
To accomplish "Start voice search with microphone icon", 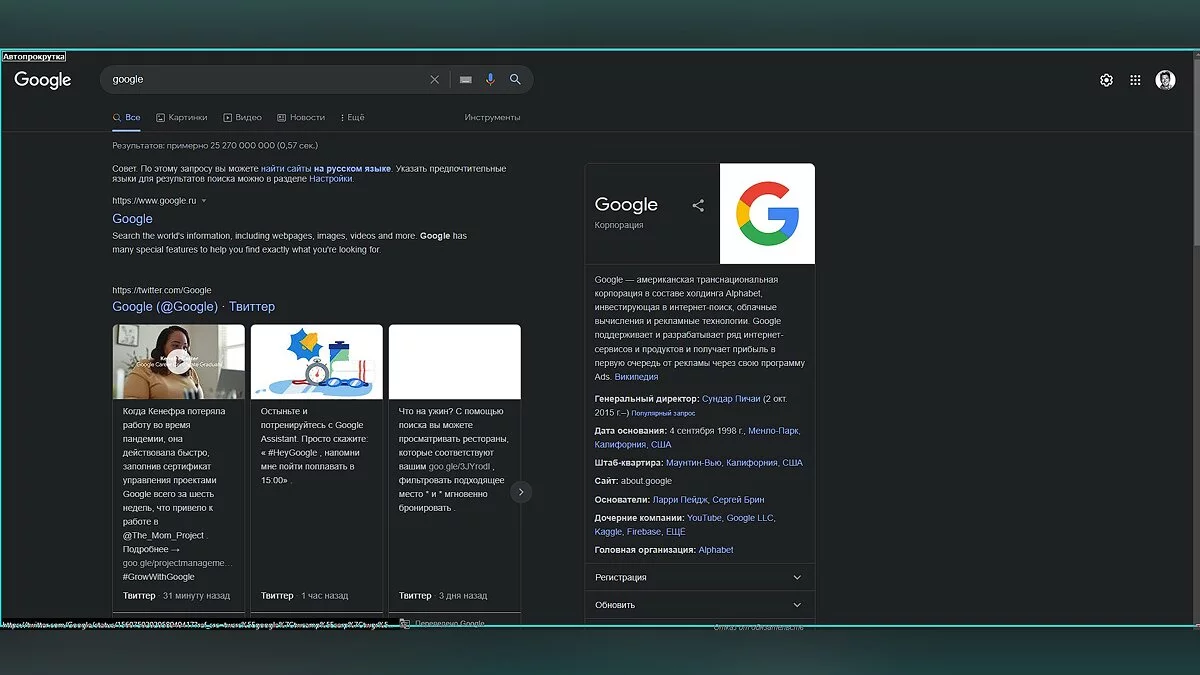I will pos(490,79).
